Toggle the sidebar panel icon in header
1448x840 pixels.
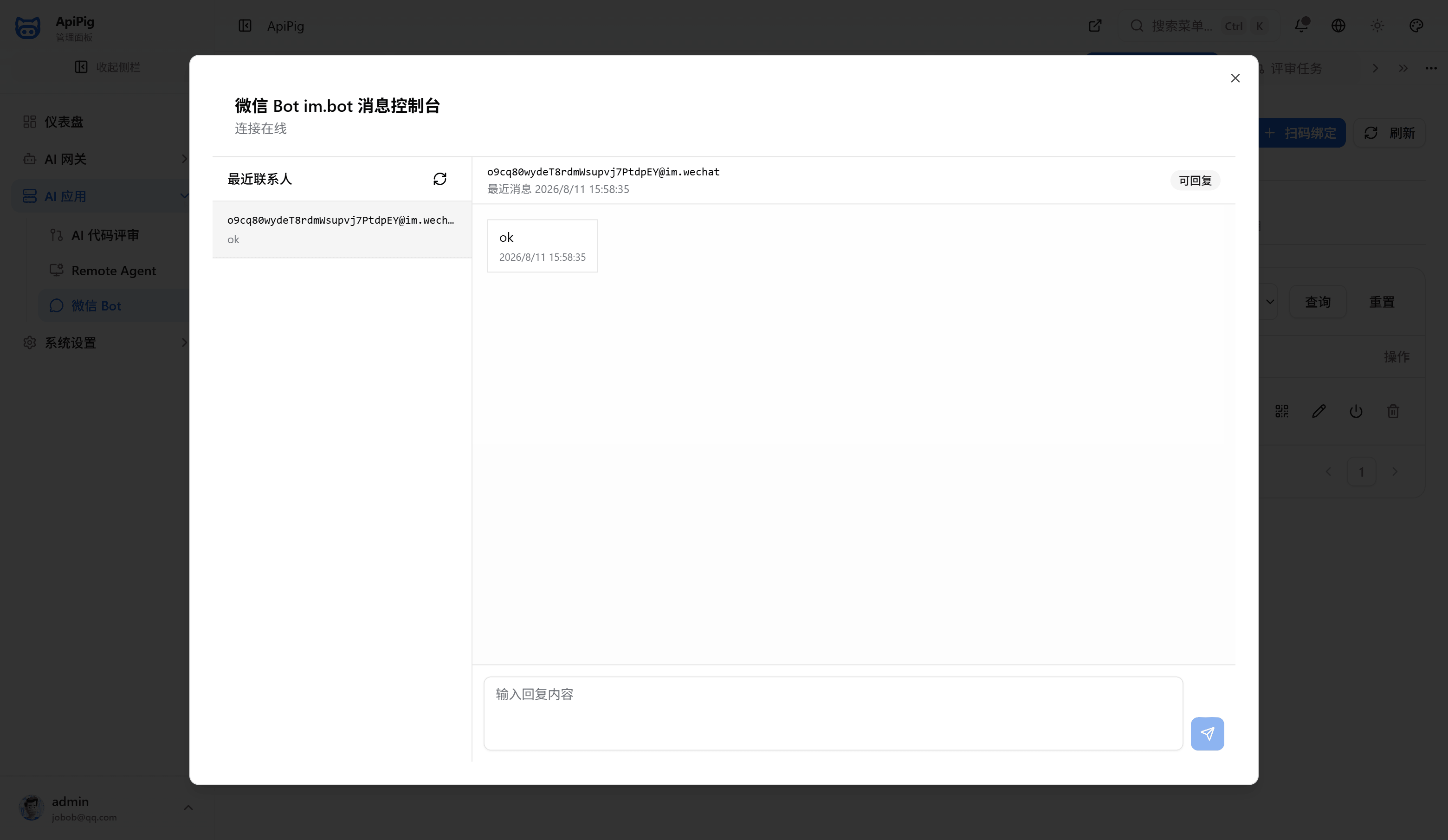click(x=245, y=26)
